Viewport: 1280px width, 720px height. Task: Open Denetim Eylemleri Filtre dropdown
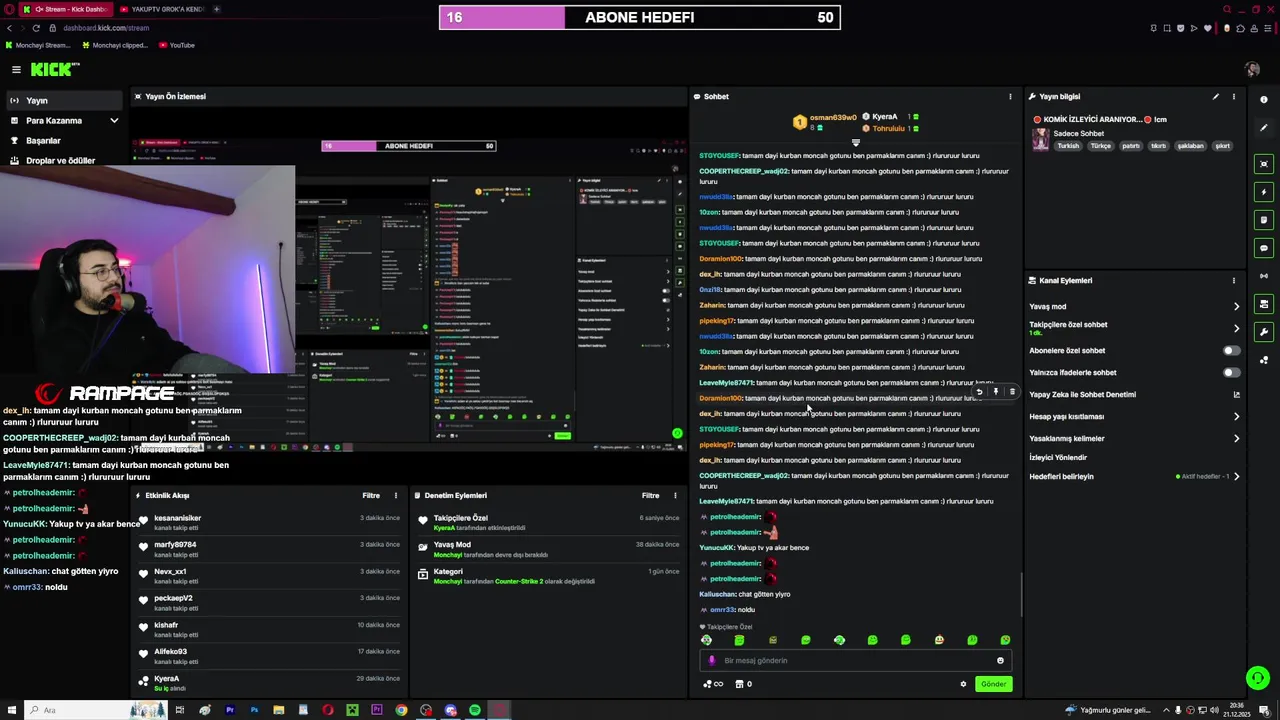point(651,495)
